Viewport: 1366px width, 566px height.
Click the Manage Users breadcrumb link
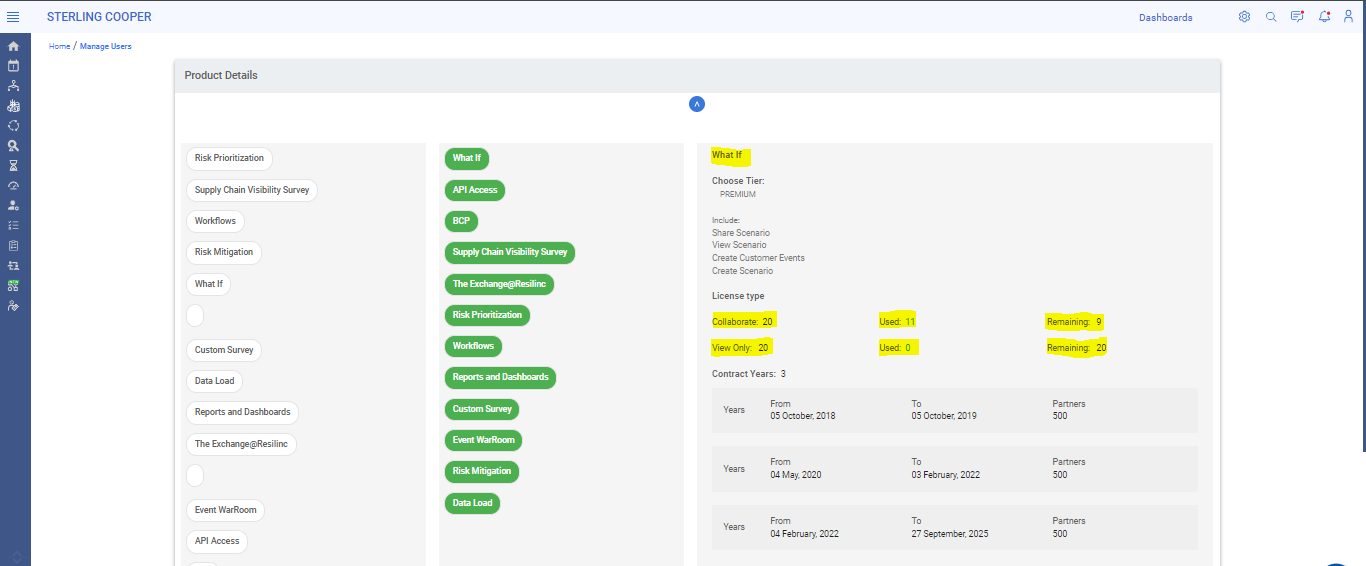coord(106,46)
